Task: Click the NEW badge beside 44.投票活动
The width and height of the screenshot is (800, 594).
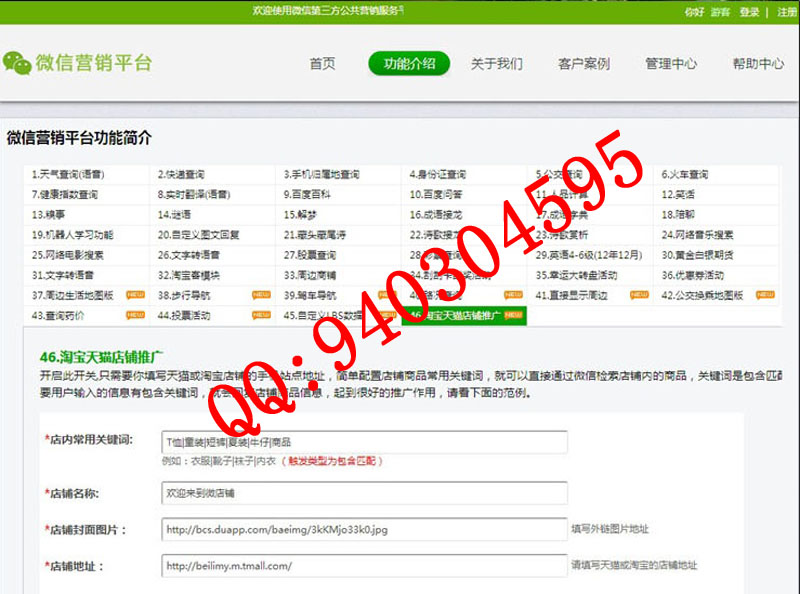Action: coord(261,315)
